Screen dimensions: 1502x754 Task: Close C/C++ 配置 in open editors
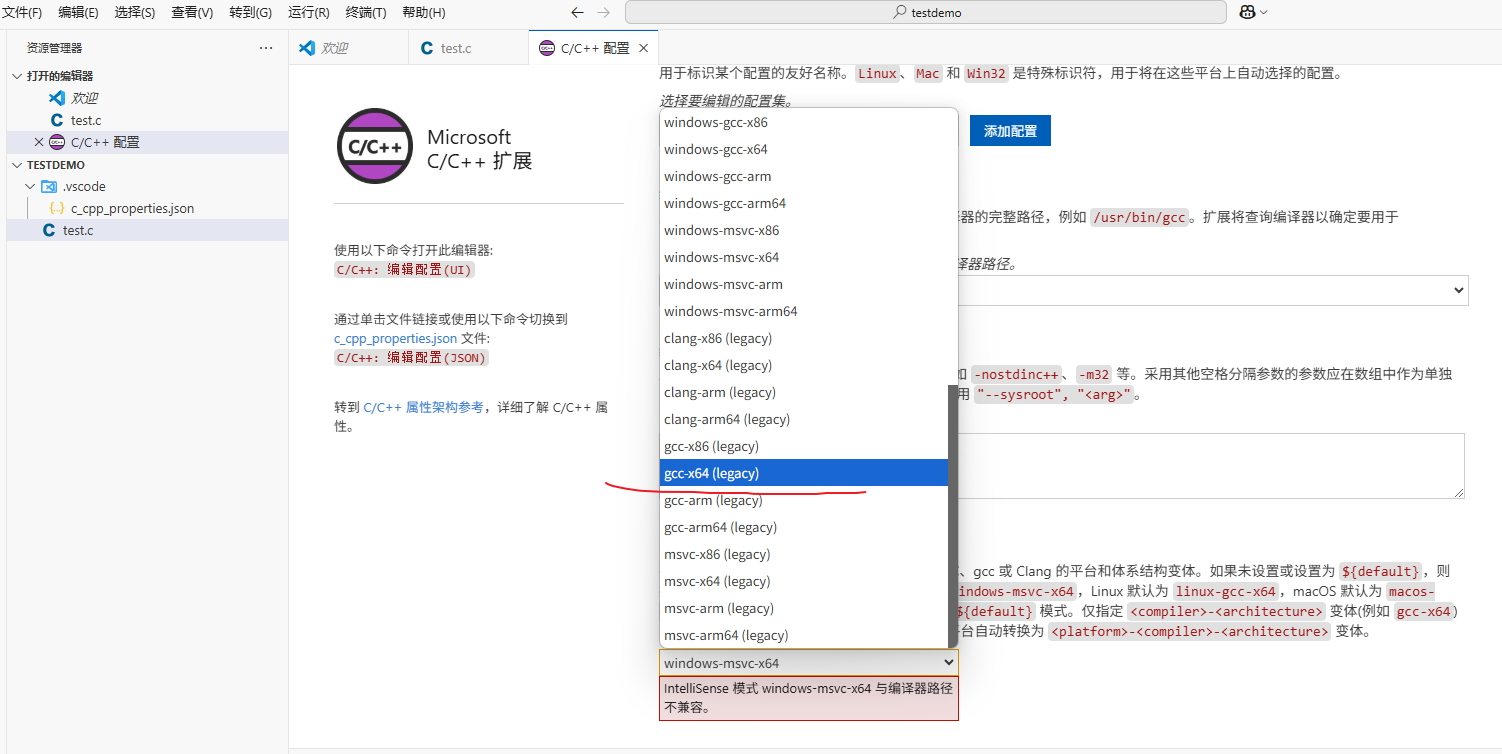click(39, 142)
